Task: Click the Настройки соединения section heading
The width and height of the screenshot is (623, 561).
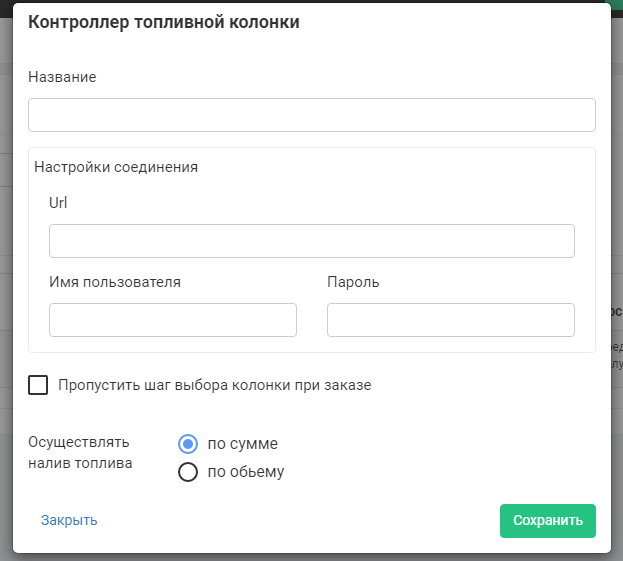Action: 116,167
